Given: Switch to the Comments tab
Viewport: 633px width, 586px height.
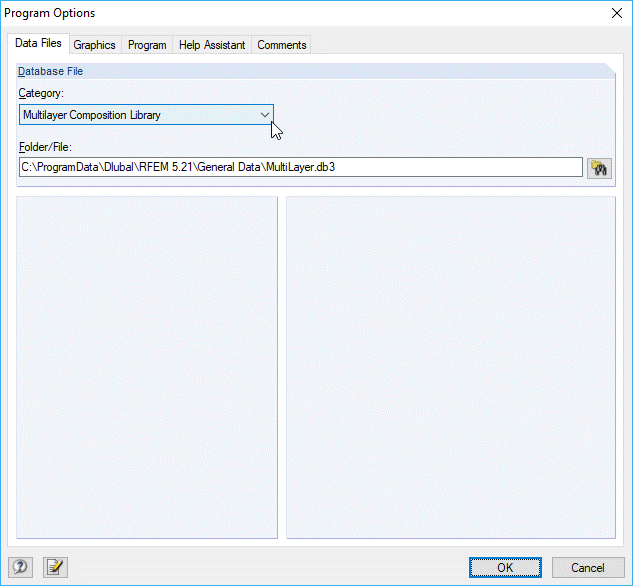Looking at the screenshot, I should click(282, 45).
